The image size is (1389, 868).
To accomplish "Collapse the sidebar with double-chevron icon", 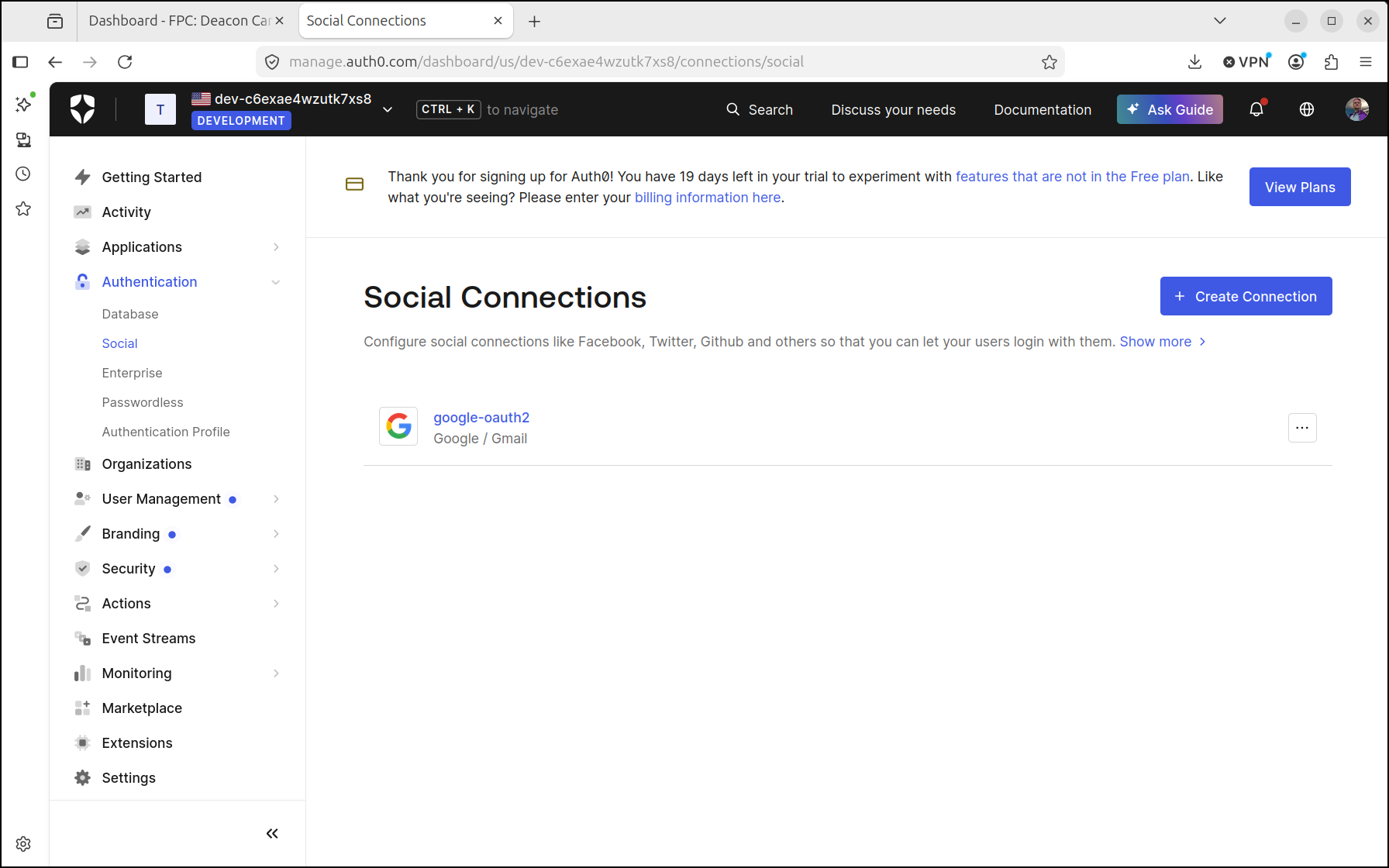I will [x=272, y=834].
